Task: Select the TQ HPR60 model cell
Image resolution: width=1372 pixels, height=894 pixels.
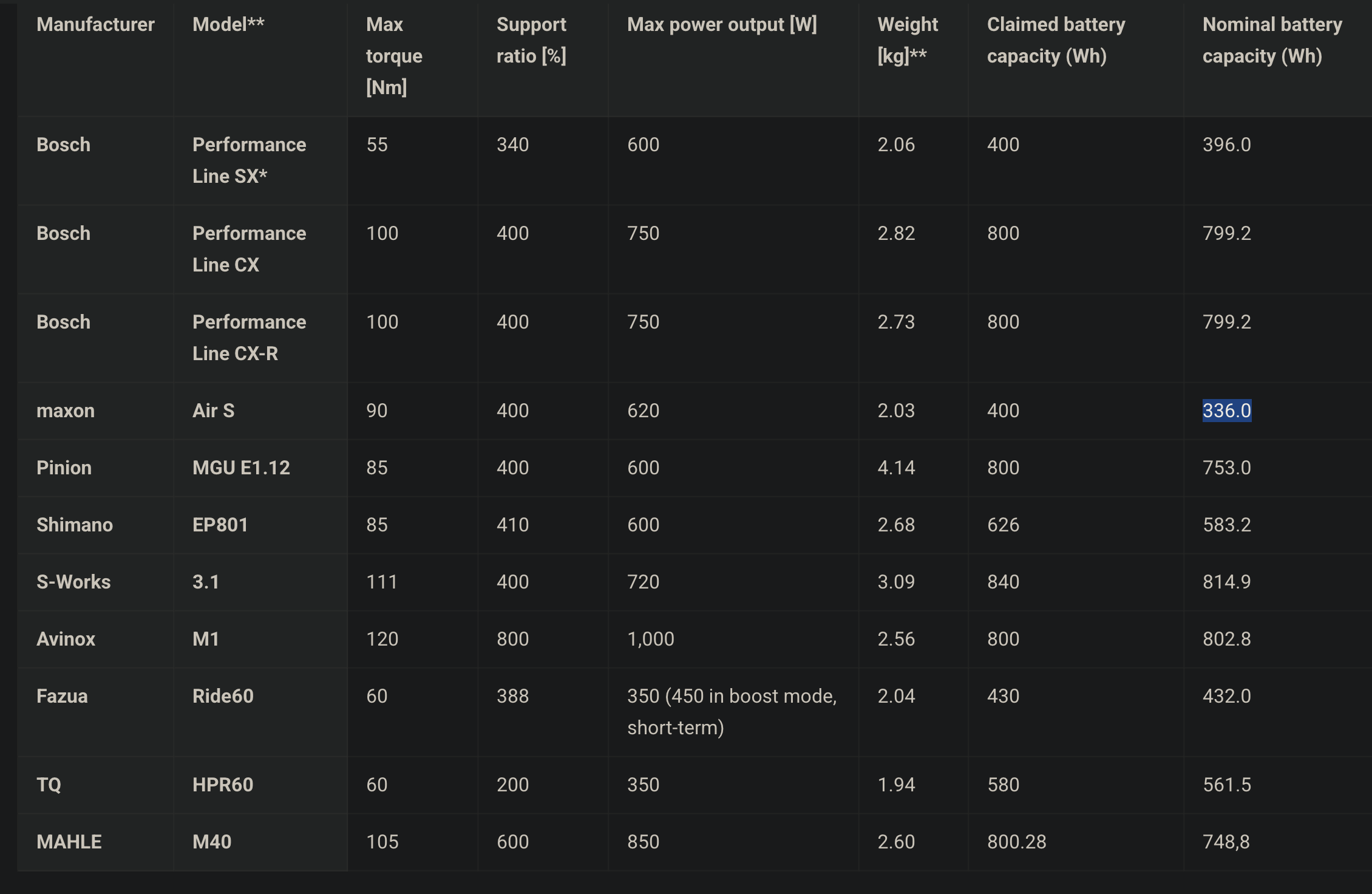Action: point(223,785)
